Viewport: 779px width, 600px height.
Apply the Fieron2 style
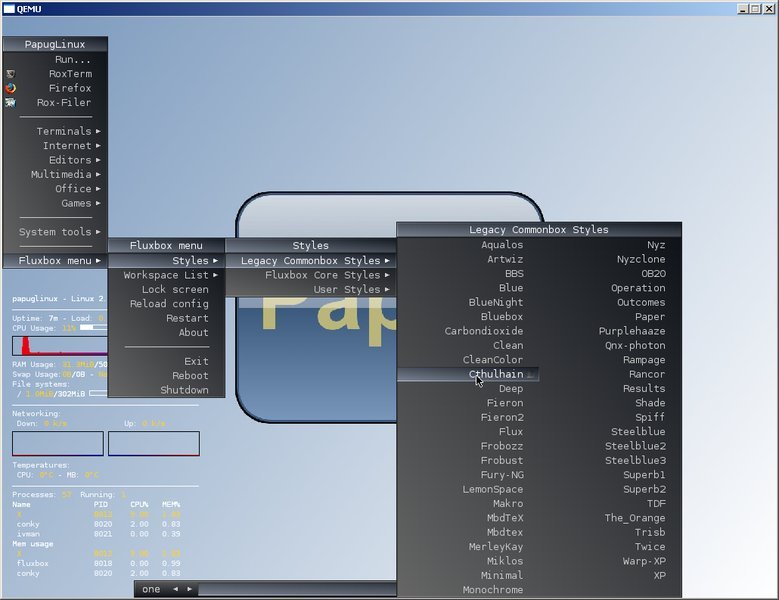click(468, 418)
